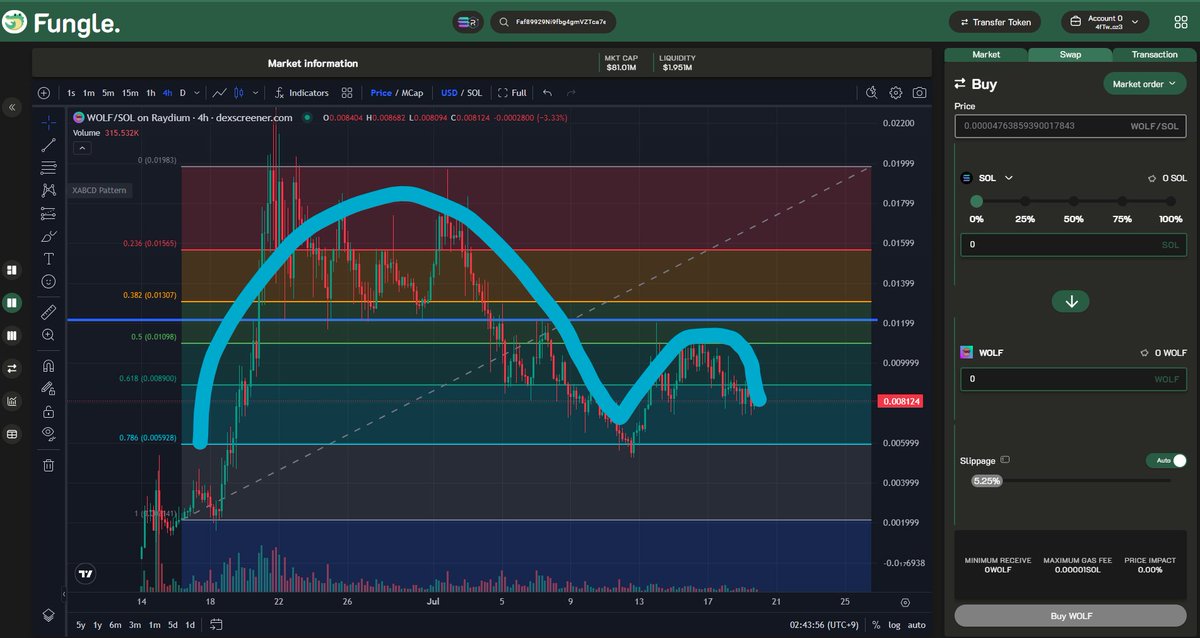Adjust the slippage slider at 5.25%
The image size is (1200, 638).
tap(987, 480)
